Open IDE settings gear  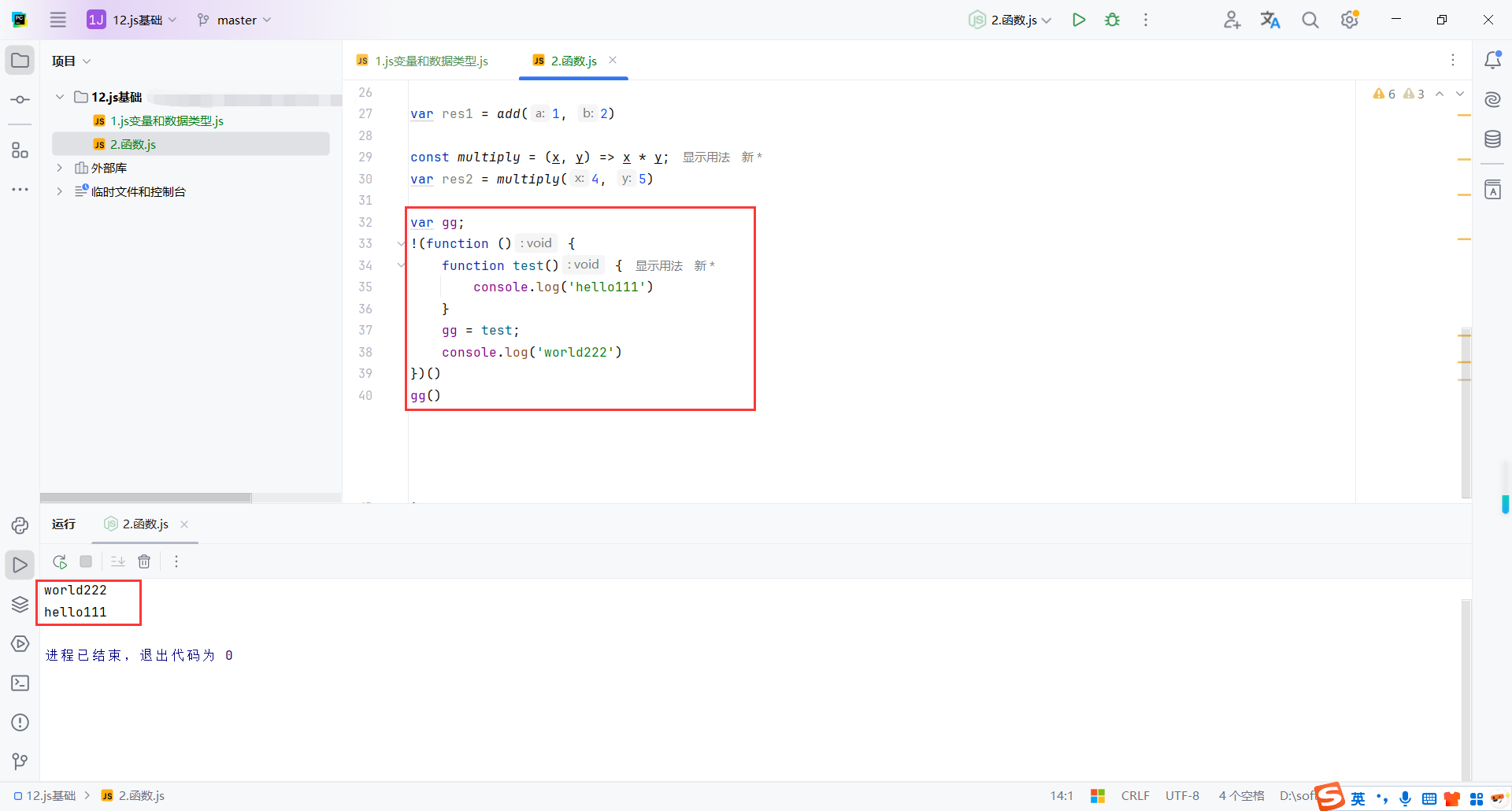click(1350, 20)
